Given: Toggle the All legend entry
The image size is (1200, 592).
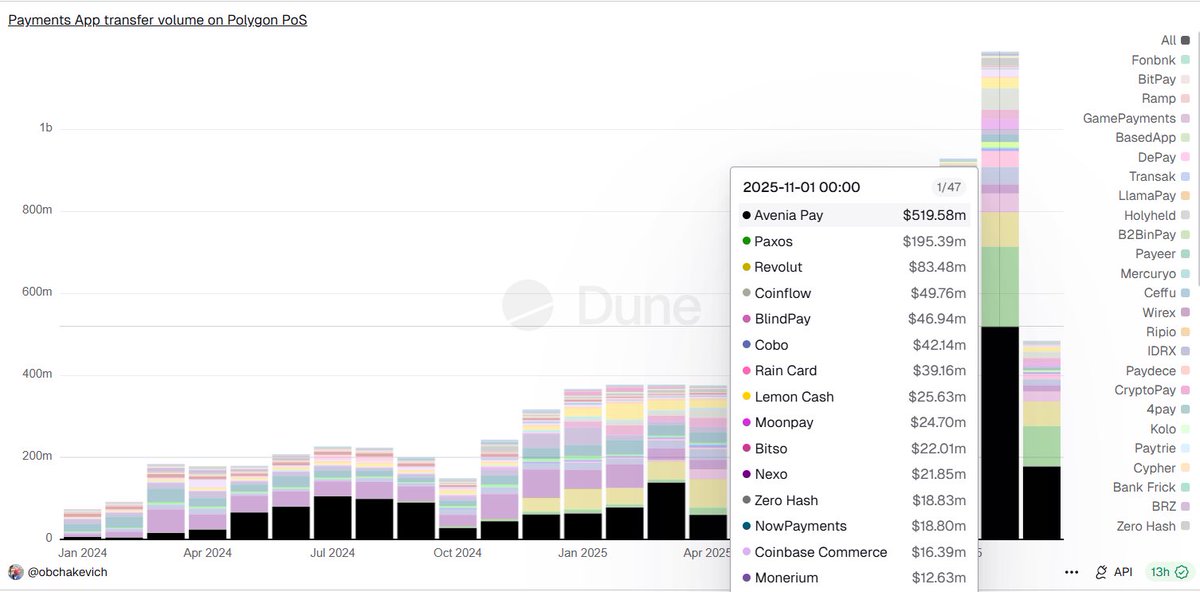Looking at the screenshot, I should pos(1175,41).
